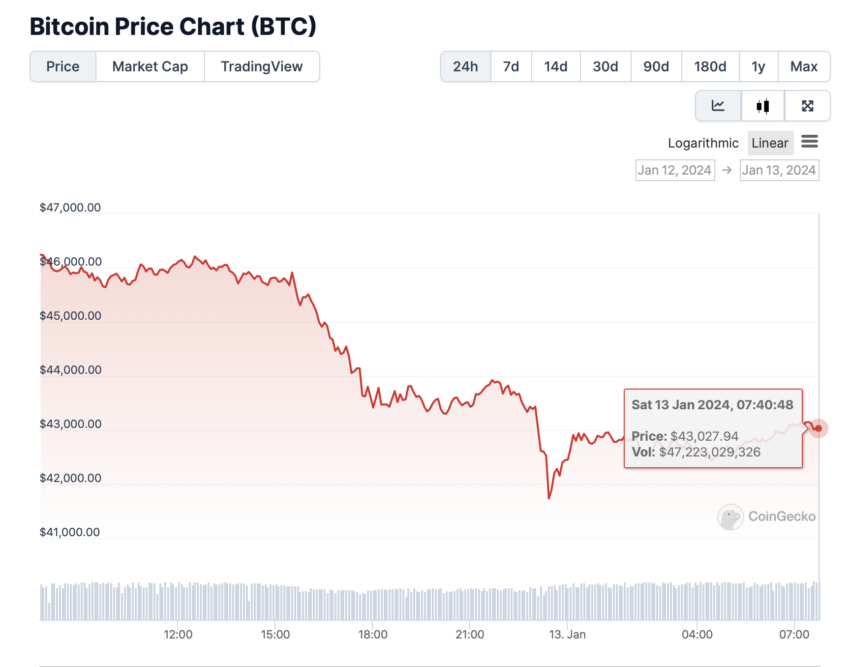850x667 pixels.
Task: Select the 7d range button
Action: [x=511, y=67]
